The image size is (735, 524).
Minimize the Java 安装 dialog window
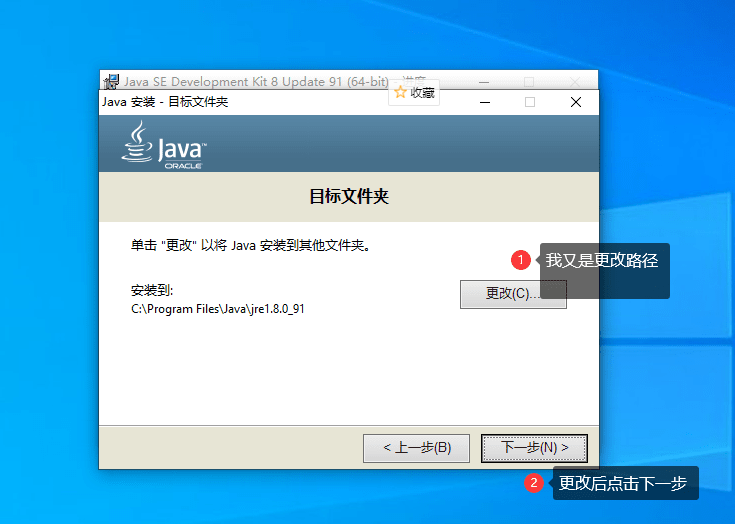(x=485, y=102)
